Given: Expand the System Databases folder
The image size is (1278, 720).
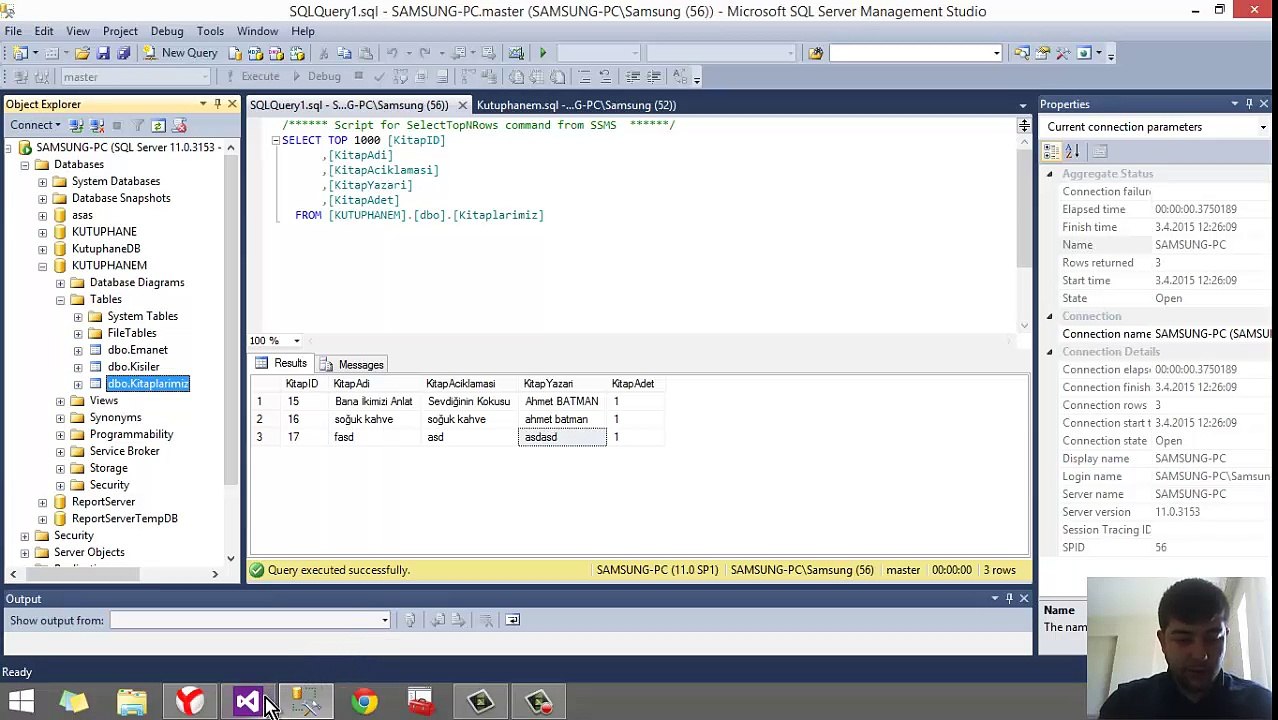Looking at the screenshot, I should (43, 181).
